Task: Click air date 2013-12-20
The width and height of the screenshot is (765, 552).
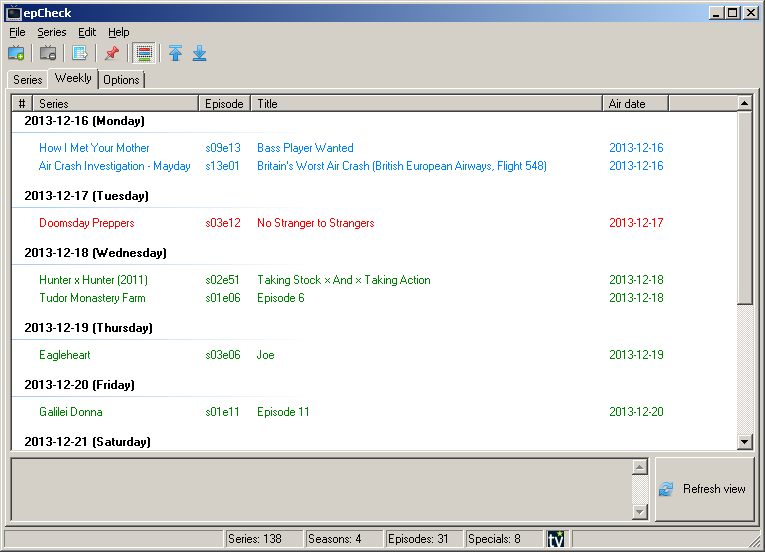Action: click(x=636, y=412)
